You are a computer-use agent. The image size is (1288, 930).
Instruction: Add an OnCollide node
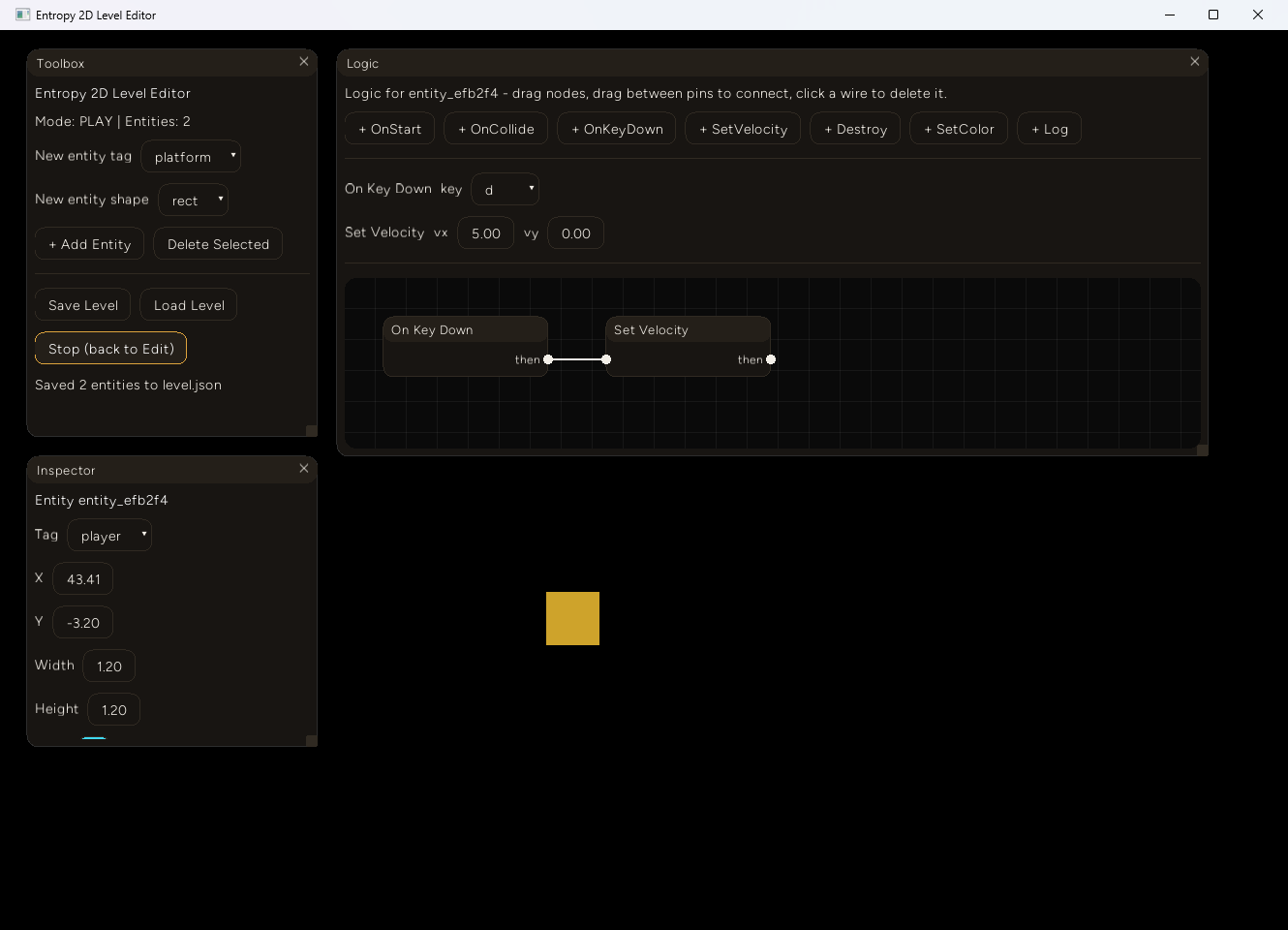point(496,129)
